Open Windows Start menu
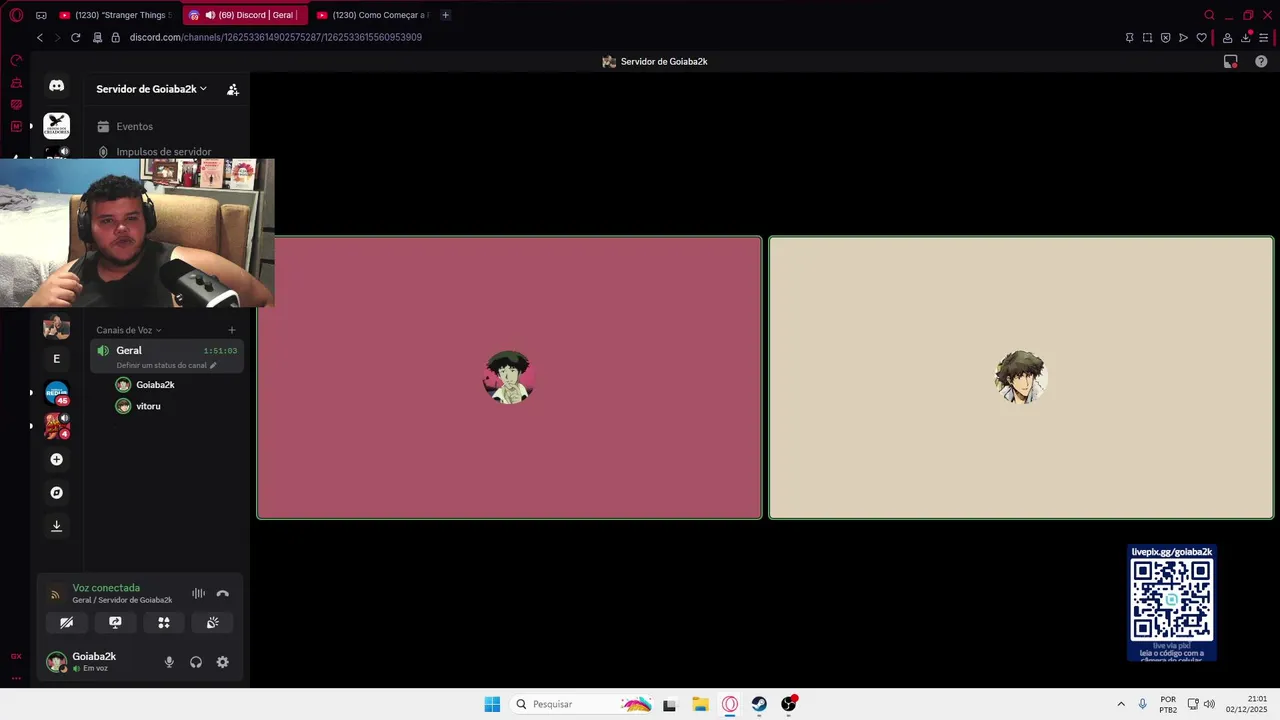1280x720 pixels. pyautogui.click(x=492, y=704)
